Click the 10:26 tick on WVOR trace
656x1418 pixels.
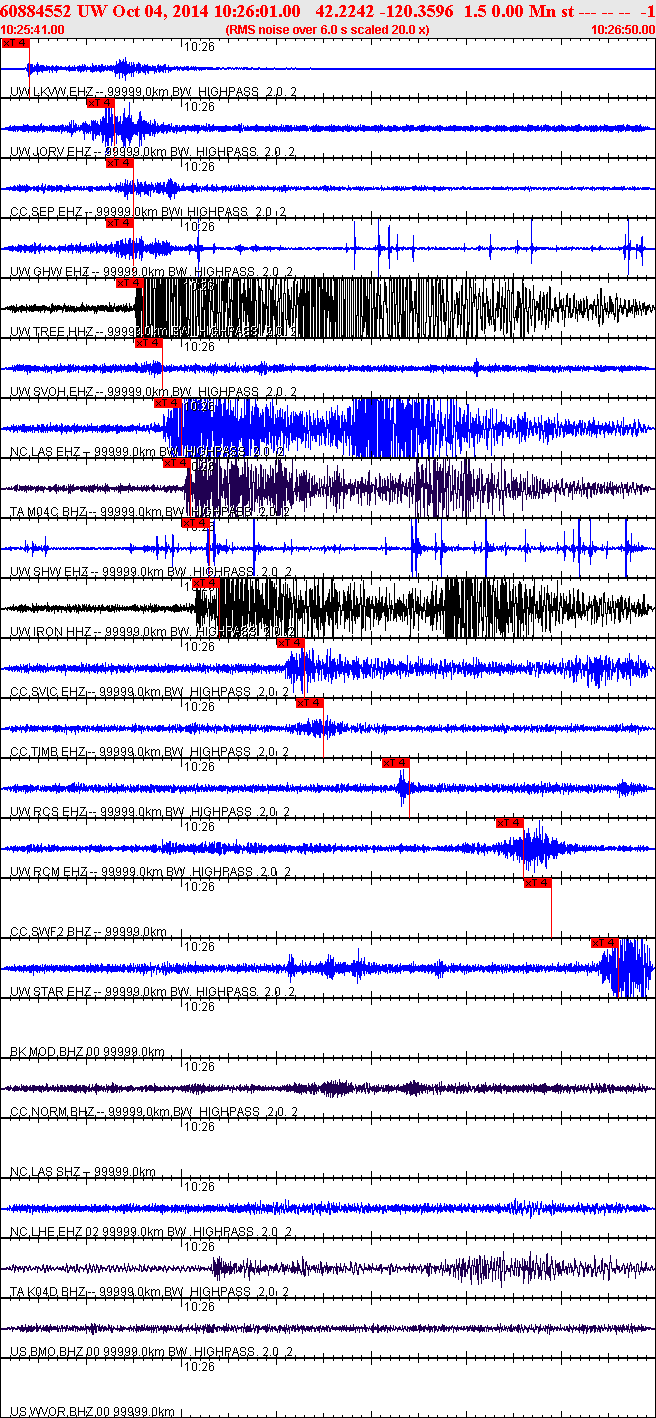[200, 1367]
